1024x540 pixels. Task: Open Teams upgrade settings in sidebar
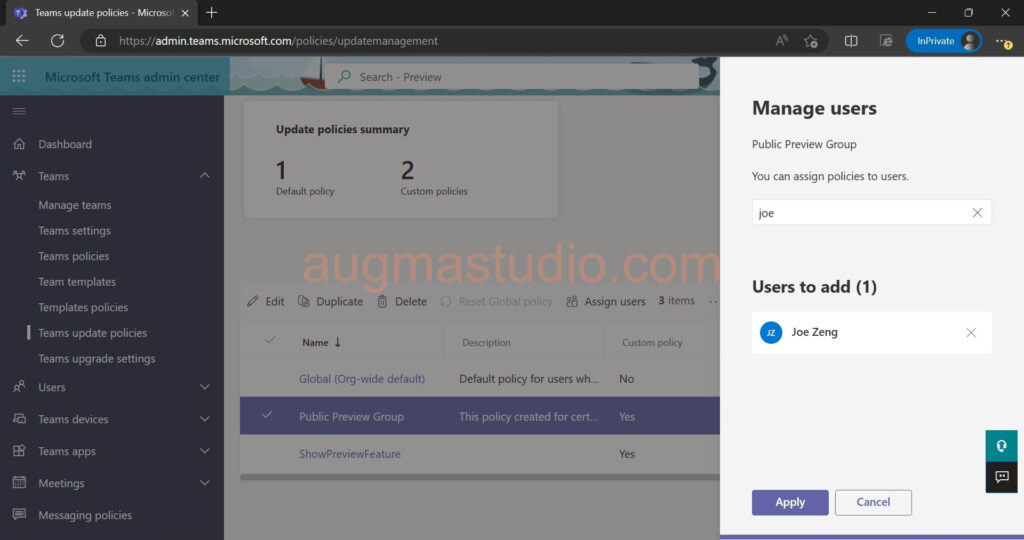click(x=97, y=359)
